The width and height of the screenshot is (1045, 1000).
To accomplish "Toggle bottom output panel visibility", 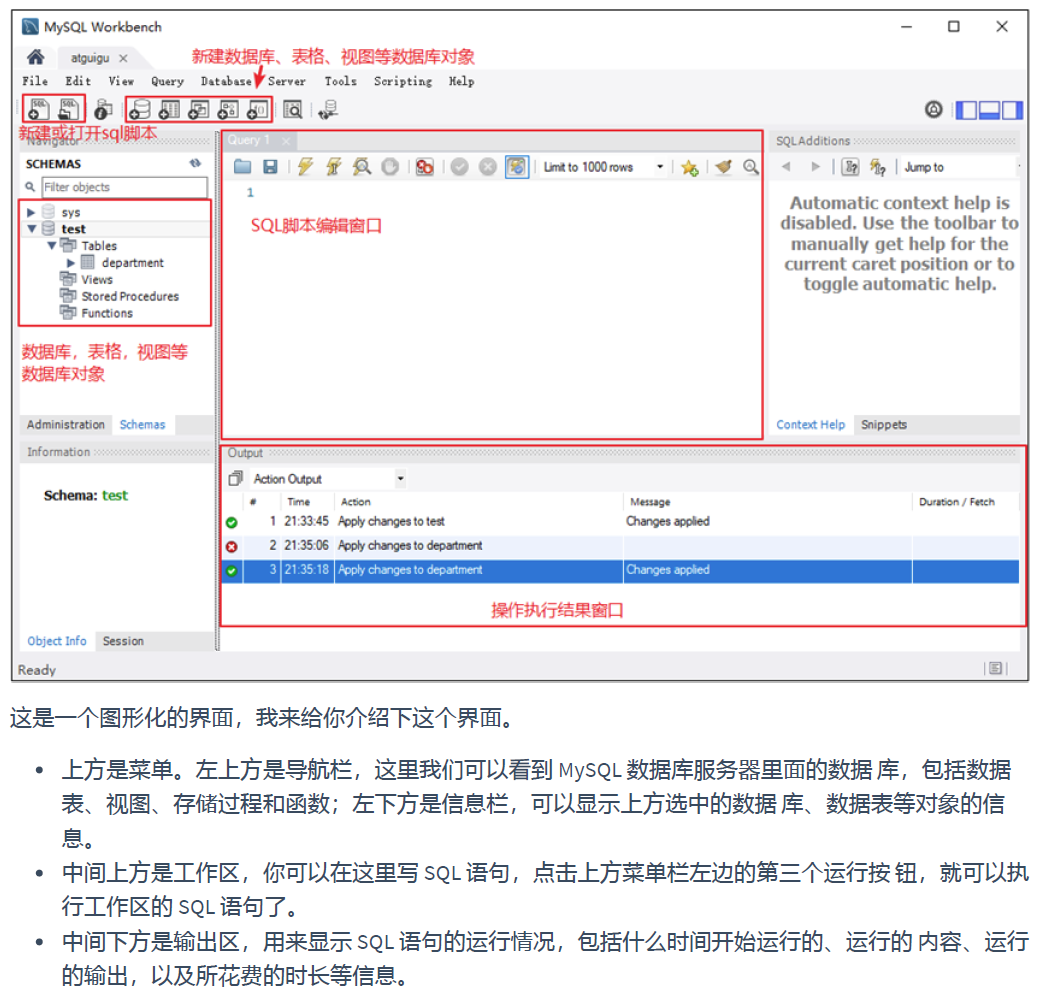I will coord(989,110).
